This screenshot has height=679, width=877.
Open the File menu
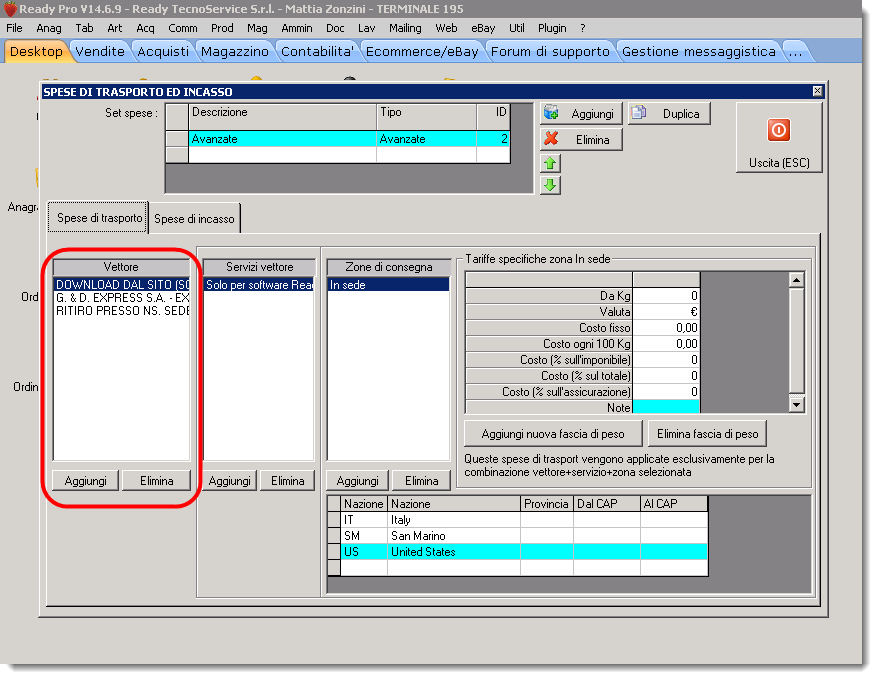coord(15,28)
